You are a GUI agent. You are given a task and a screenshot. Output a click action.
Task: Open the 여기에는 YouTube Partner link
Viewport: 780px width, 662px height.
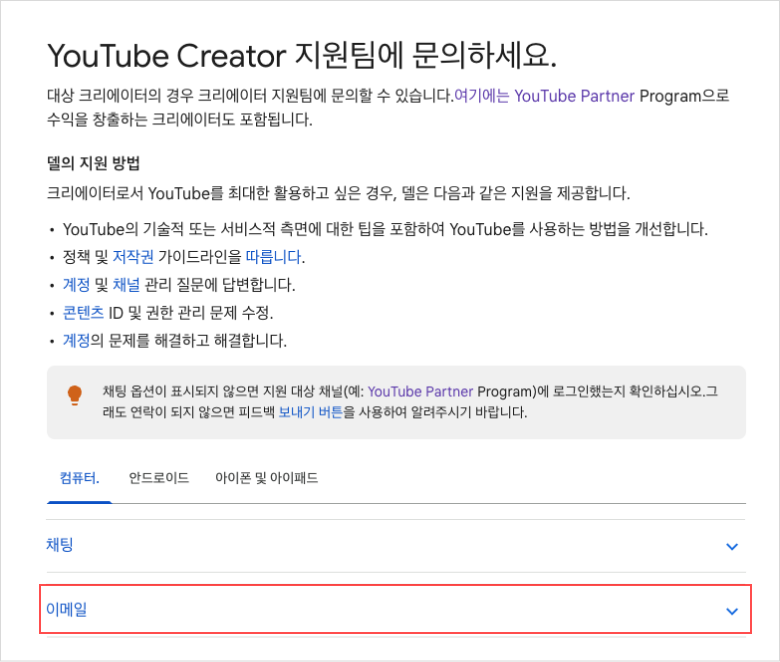tap(545, 95)
